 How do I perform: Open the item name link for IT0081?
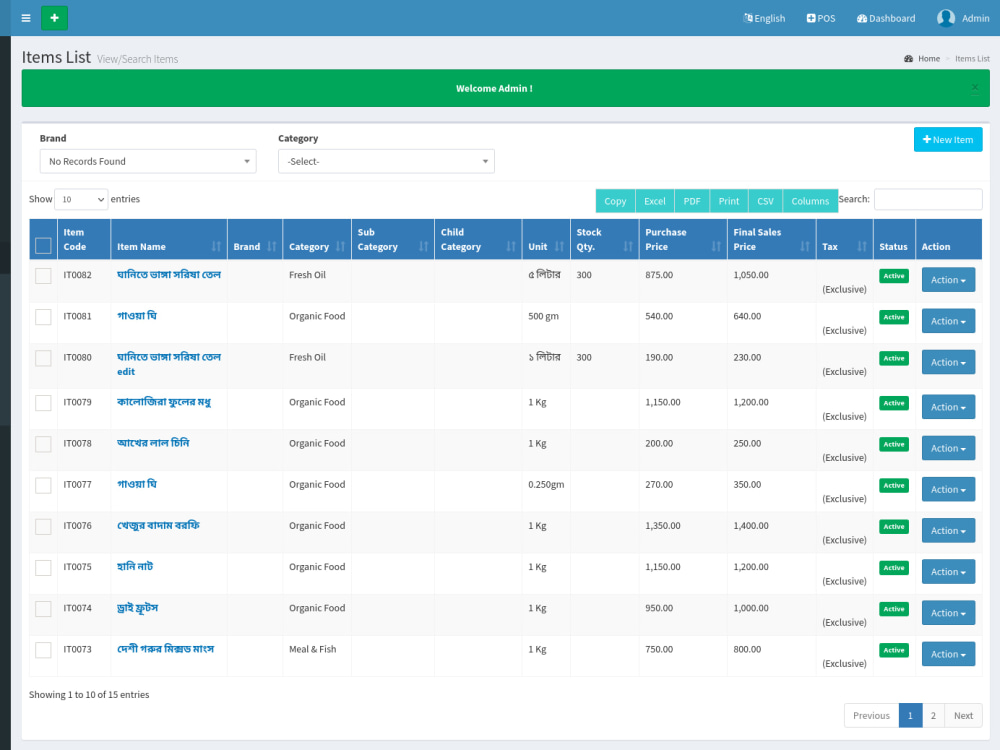[x=136, y=316]
